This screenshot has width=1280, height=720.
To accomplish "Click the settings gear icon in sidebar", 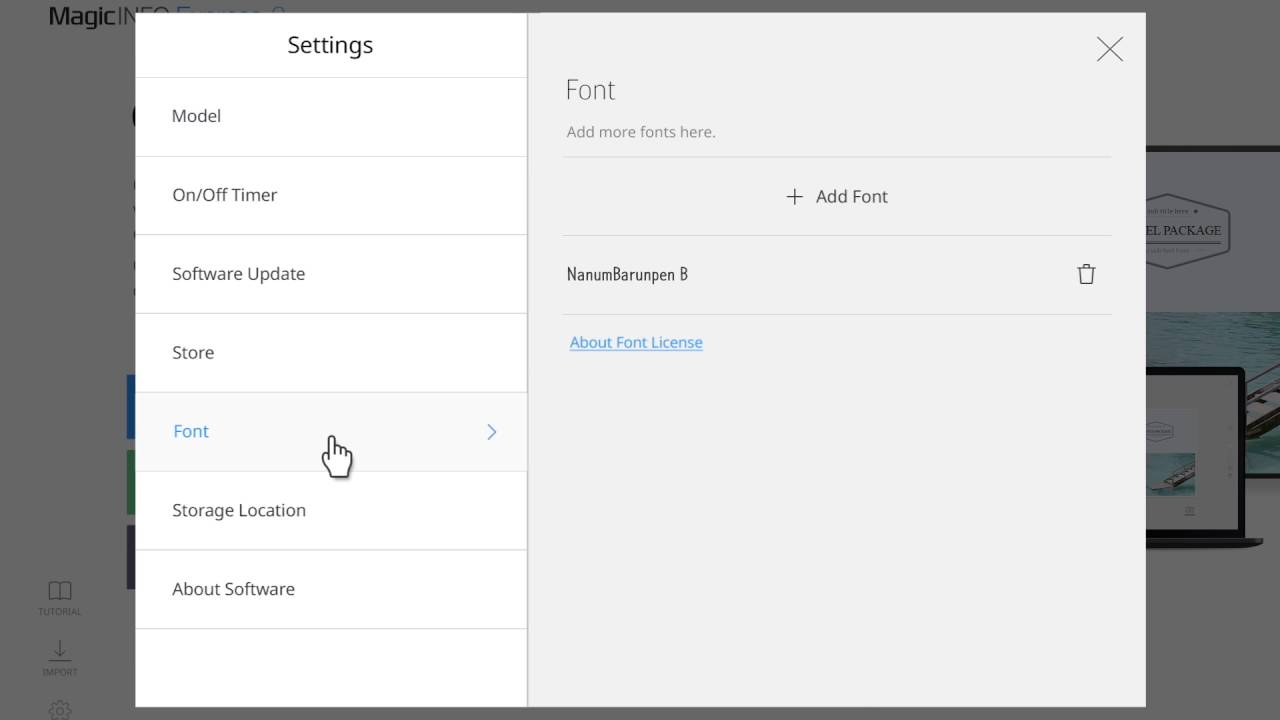I will coord(60,710).
